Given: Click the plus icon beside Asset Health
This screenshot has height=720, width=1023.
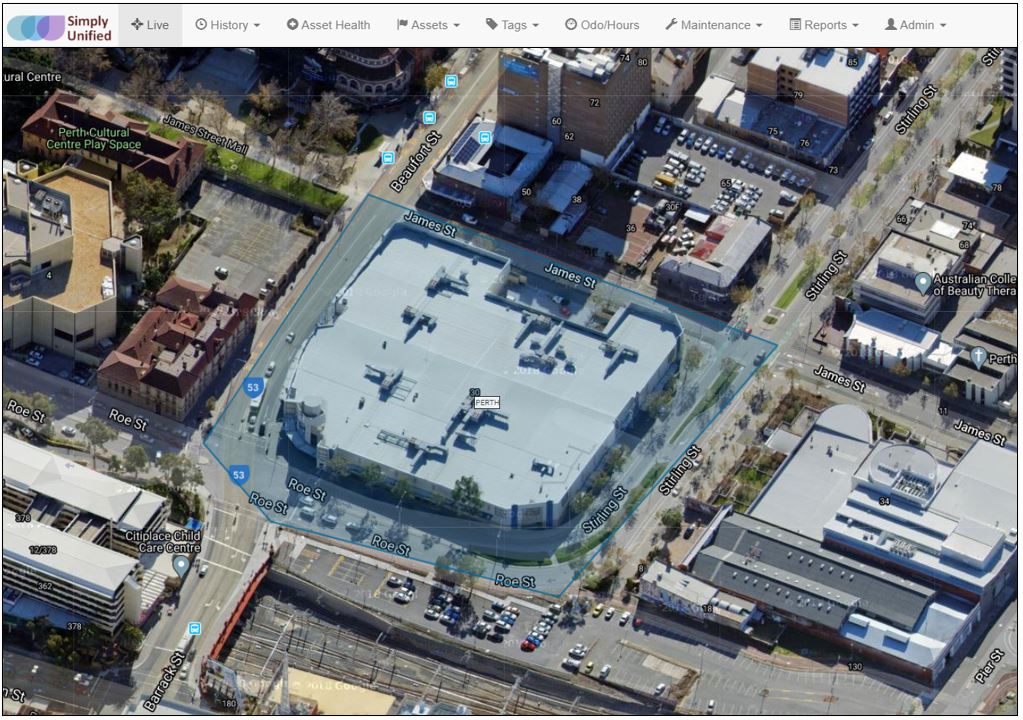Looking at the screenshot, I should 292,24.
